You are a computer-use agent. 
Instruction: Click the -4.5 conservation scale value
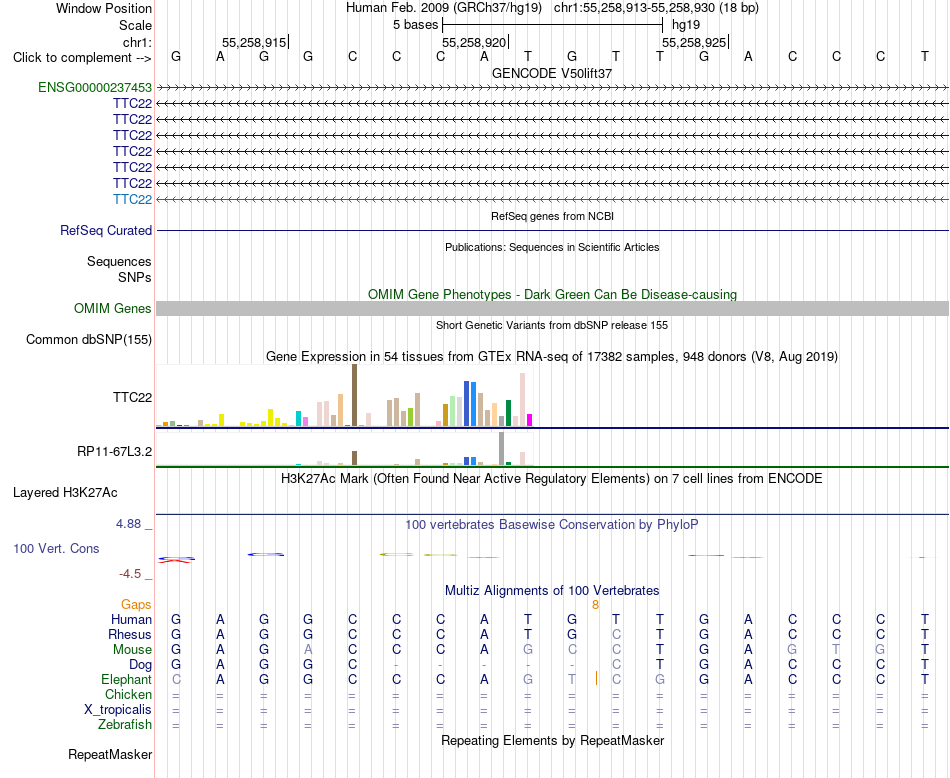click(x=130, y=574)
